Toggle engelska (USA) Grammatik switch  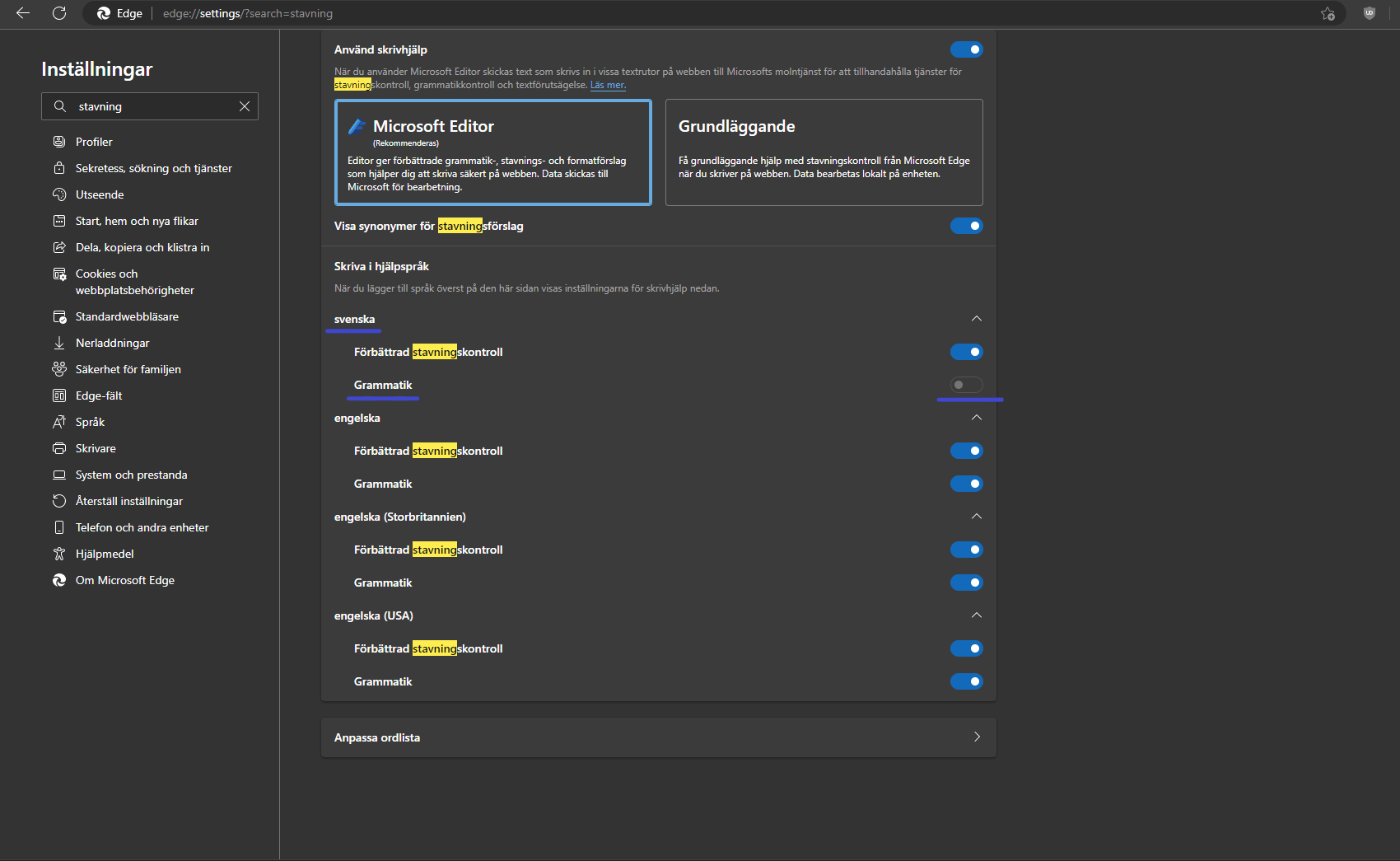[967, 681]
